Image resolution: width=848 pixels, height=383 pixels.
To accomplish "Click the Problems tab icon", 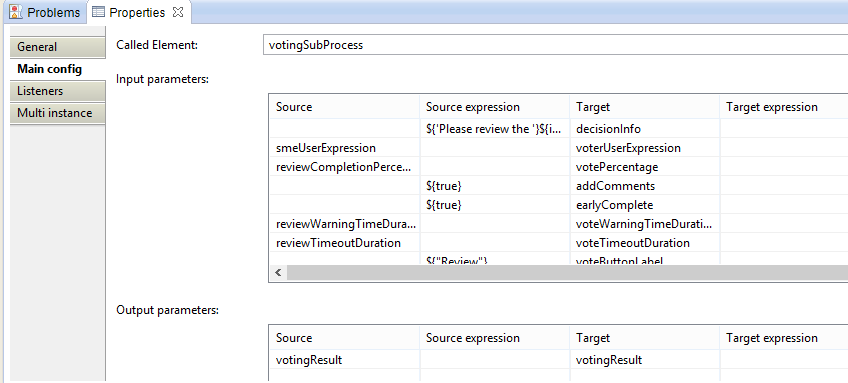I will pos(16,12).
